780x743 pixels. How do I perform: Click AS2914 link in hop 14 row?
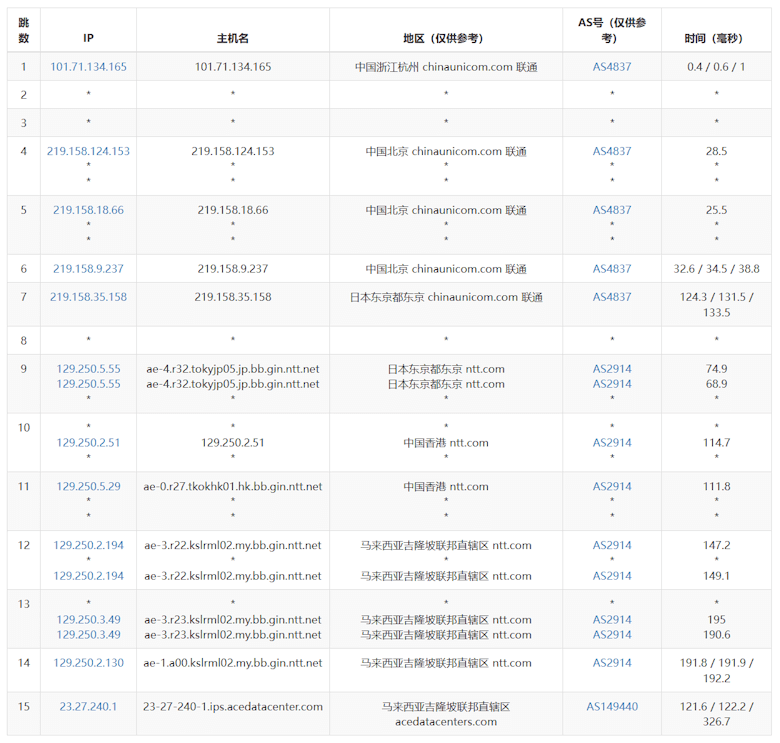612,663
